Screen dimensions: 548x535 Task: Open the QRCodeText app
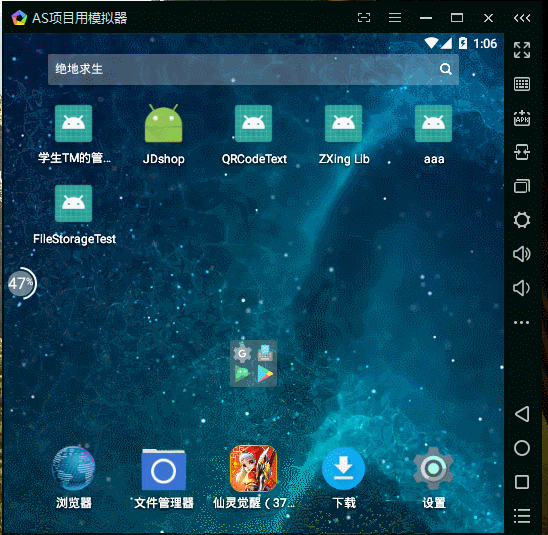tap(253, 123)
